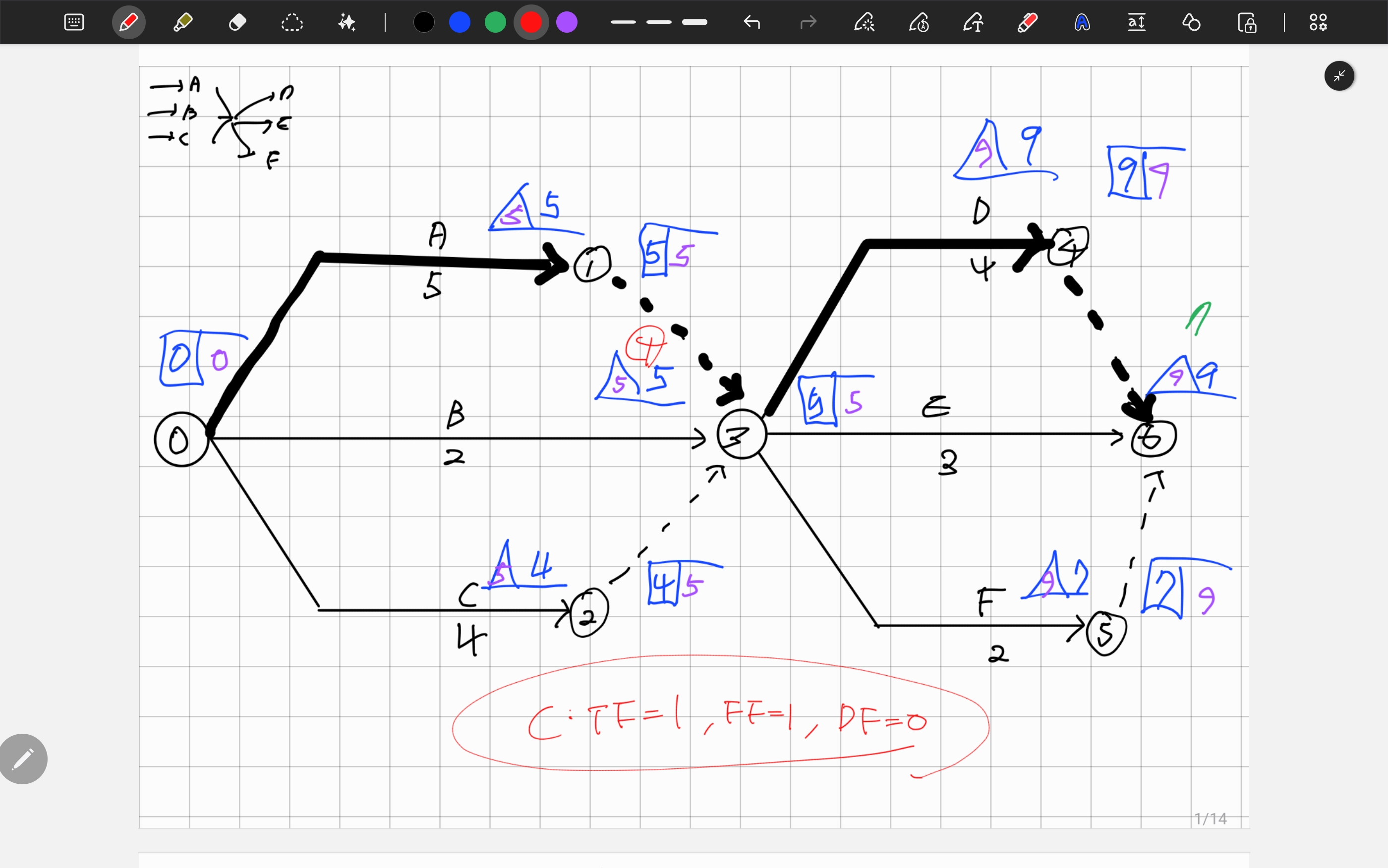Activate the lasso selection tool
Viewport: 1388px width, 868px height.
pyautogui.click(x=291, y=22)
